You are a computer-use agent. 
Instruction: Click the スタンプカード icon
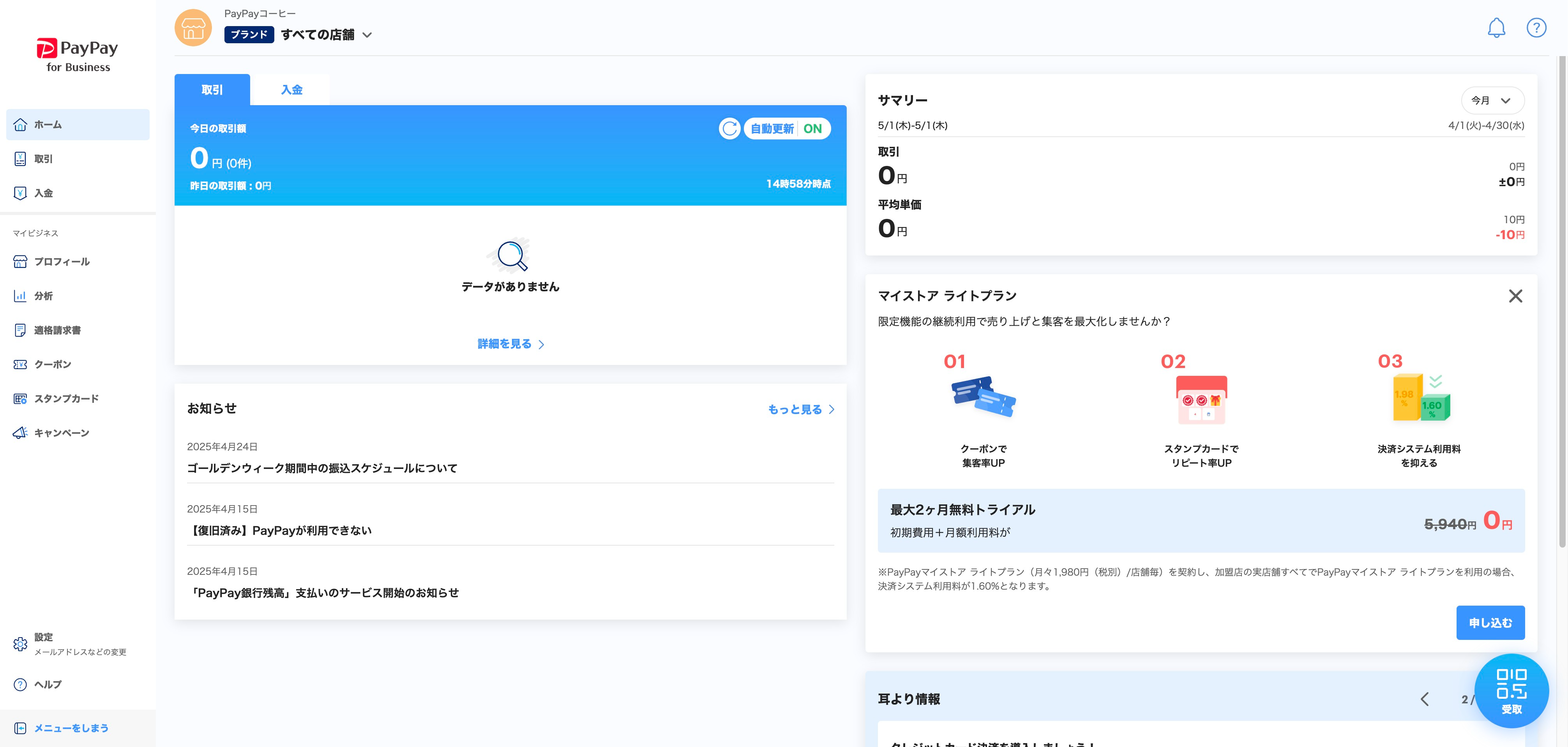20,398
